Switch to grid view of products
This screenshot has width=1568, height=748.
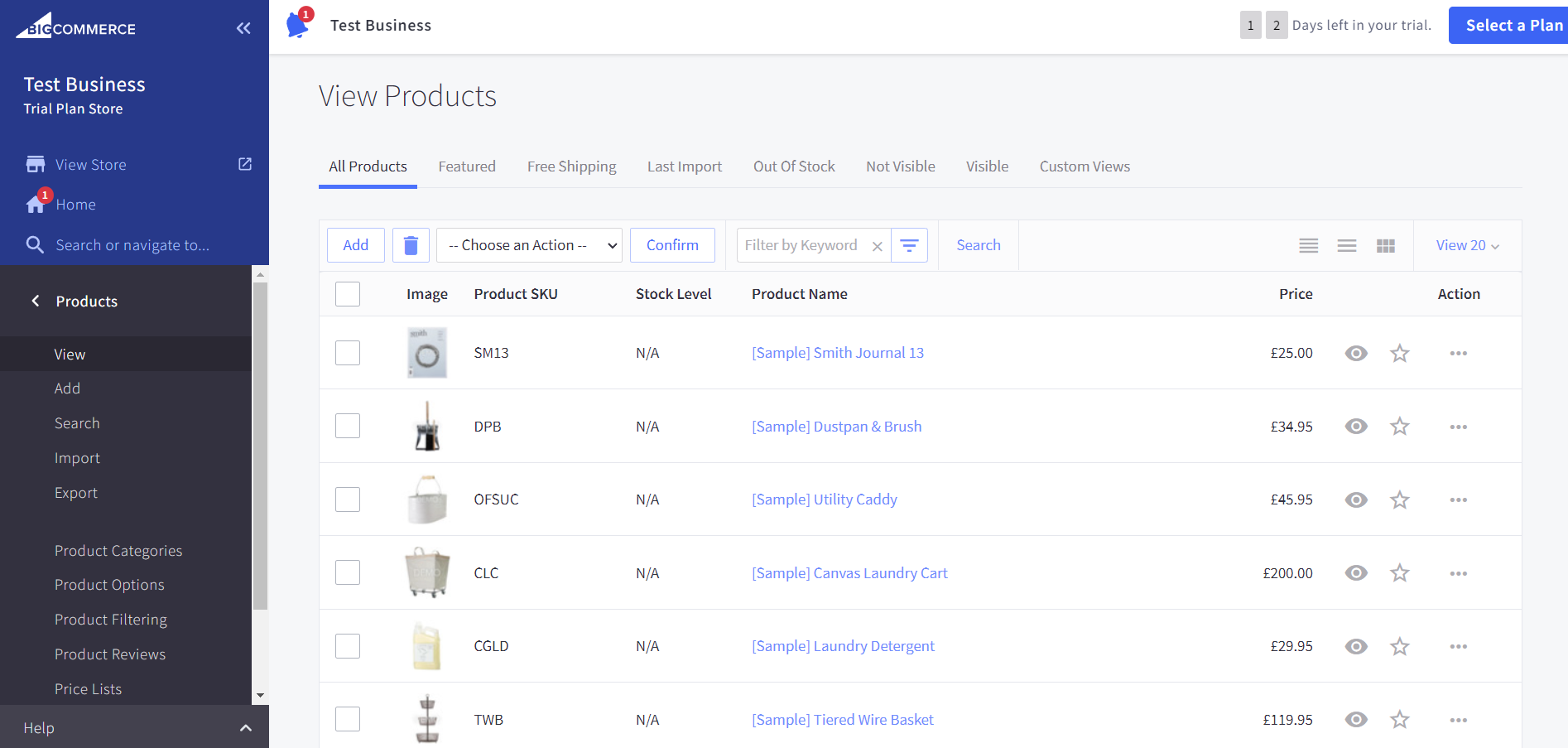tap(1385, 244)
